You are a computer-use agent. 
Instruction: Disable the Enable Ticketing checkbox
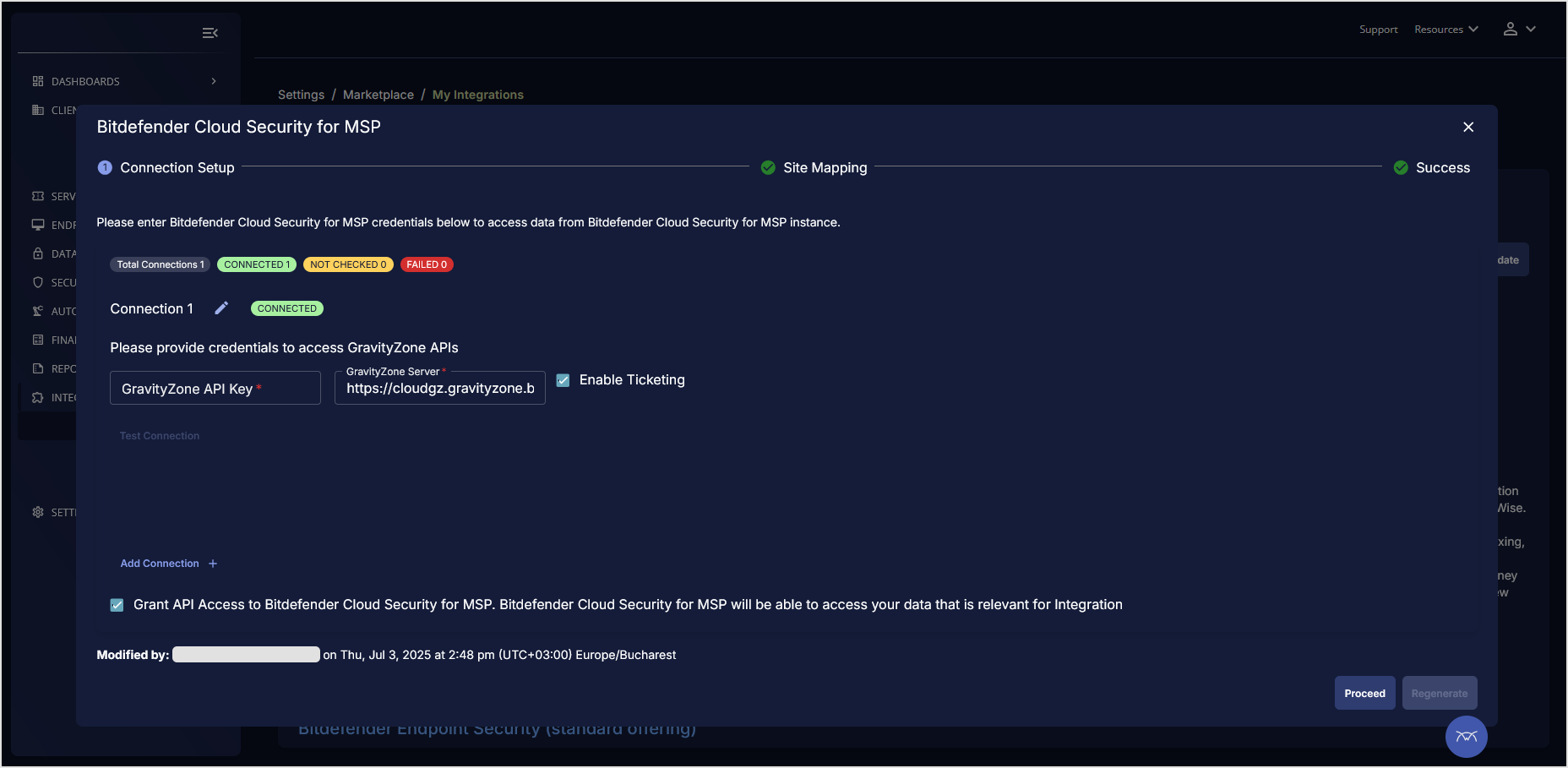point(563,380)
